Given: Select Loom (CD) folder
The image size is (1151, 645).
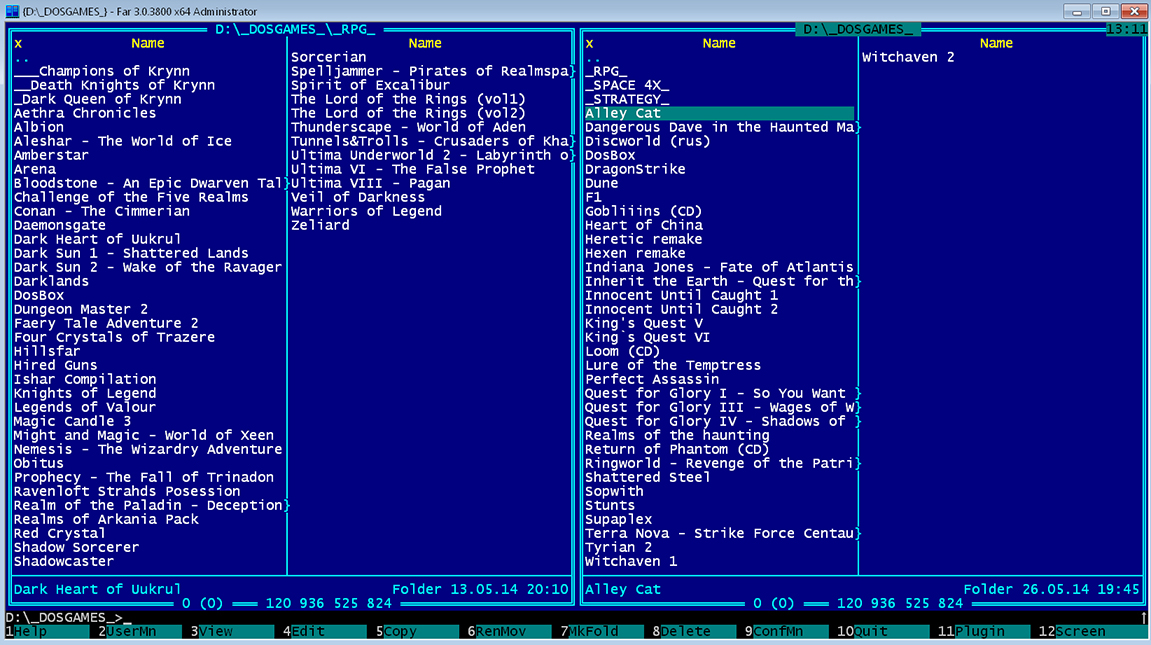Looking at the screenshot, I should (x=622, y=351).
